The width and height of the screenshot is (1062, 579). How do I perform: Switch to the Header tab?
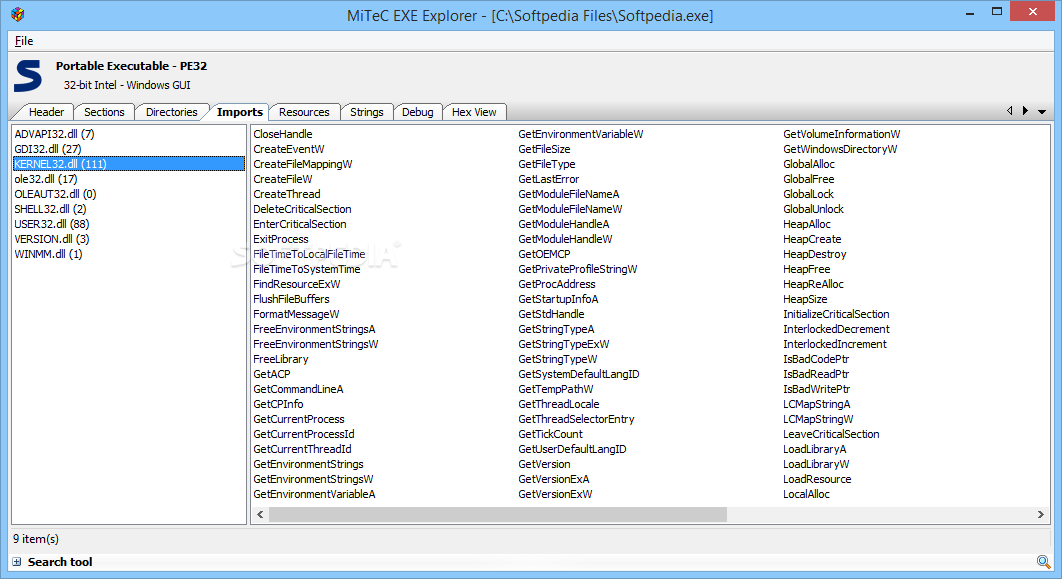(x=46, y=112)
